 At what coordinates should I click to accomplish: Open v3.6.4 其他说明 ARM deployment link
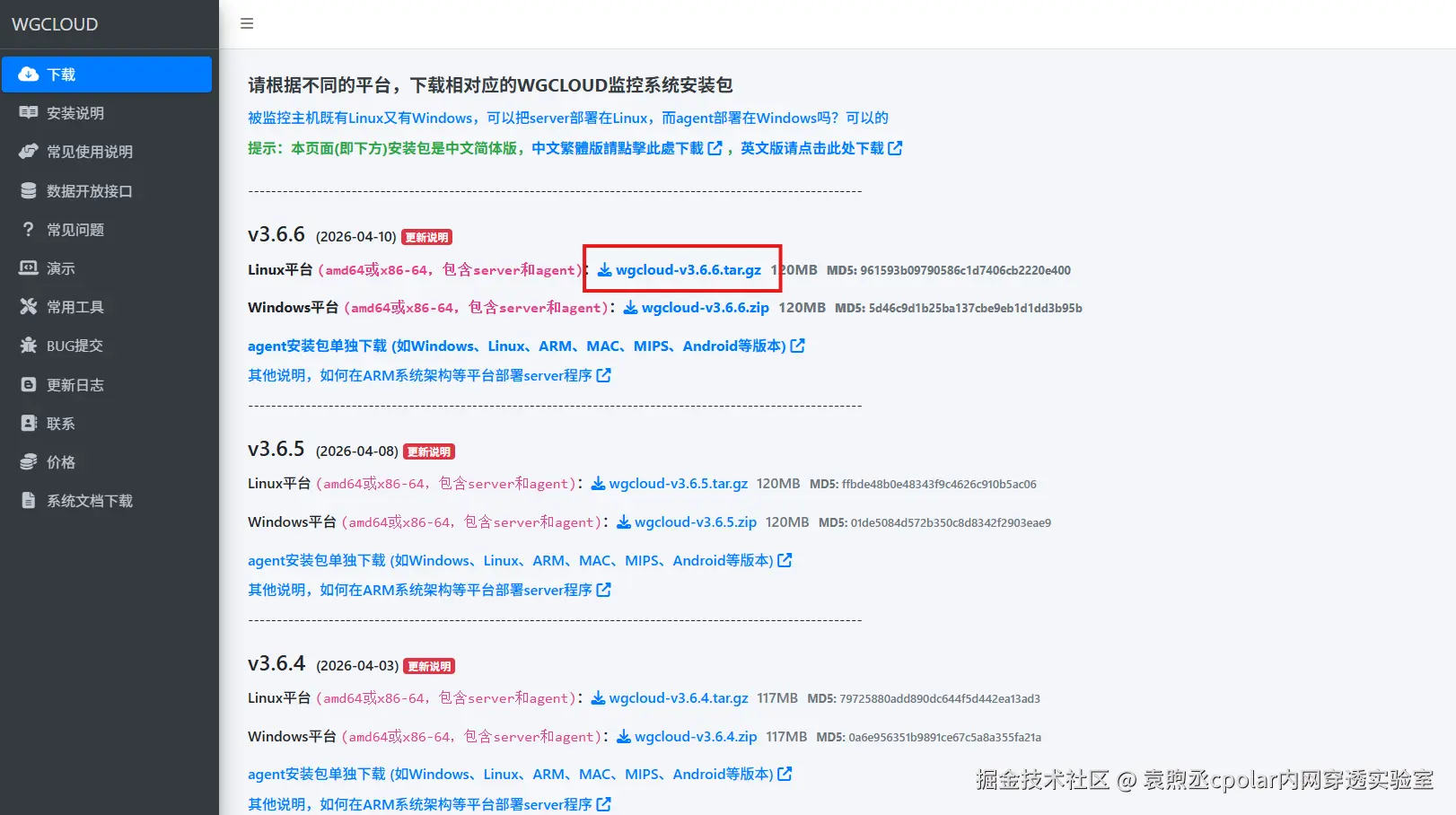pyautogui.click(x=429, y=804)
